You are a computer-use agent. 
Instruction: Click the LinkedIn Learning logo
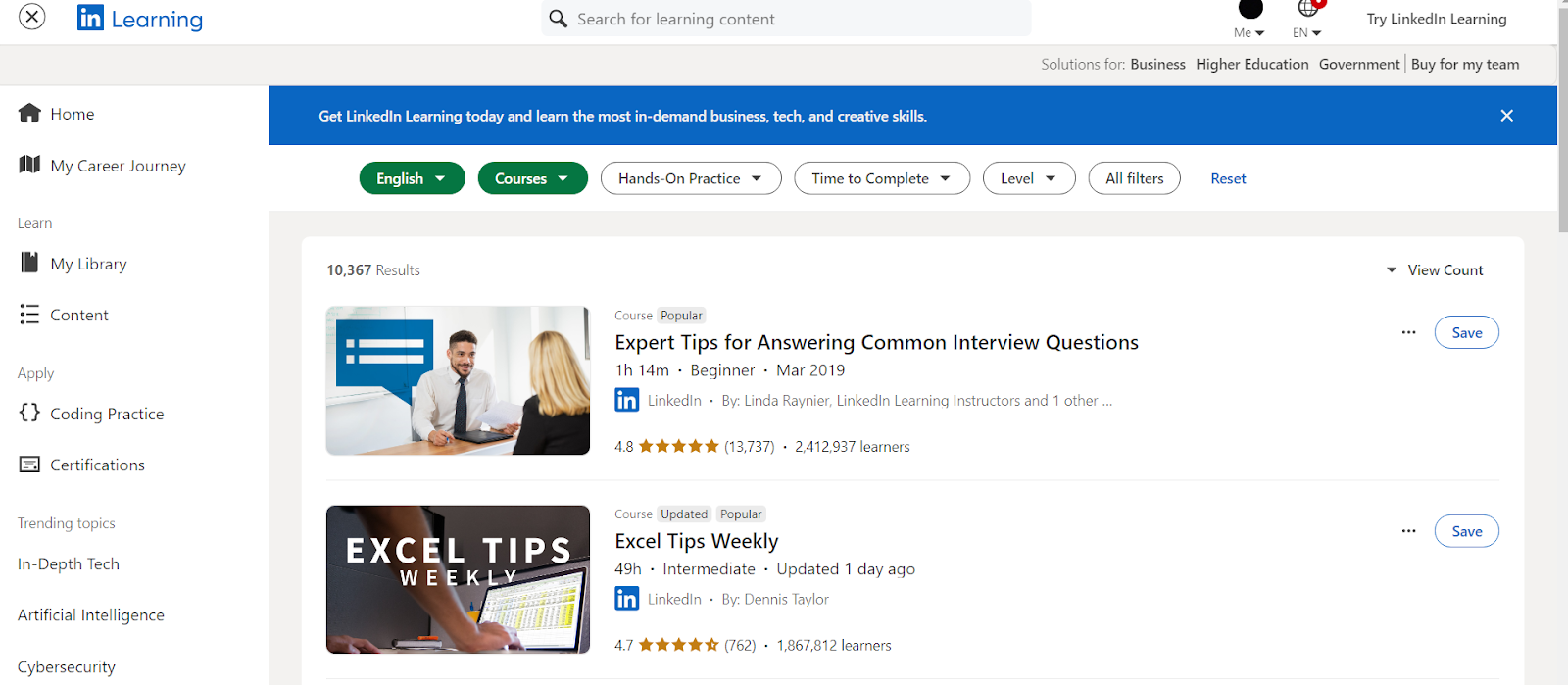coord(140,19)
